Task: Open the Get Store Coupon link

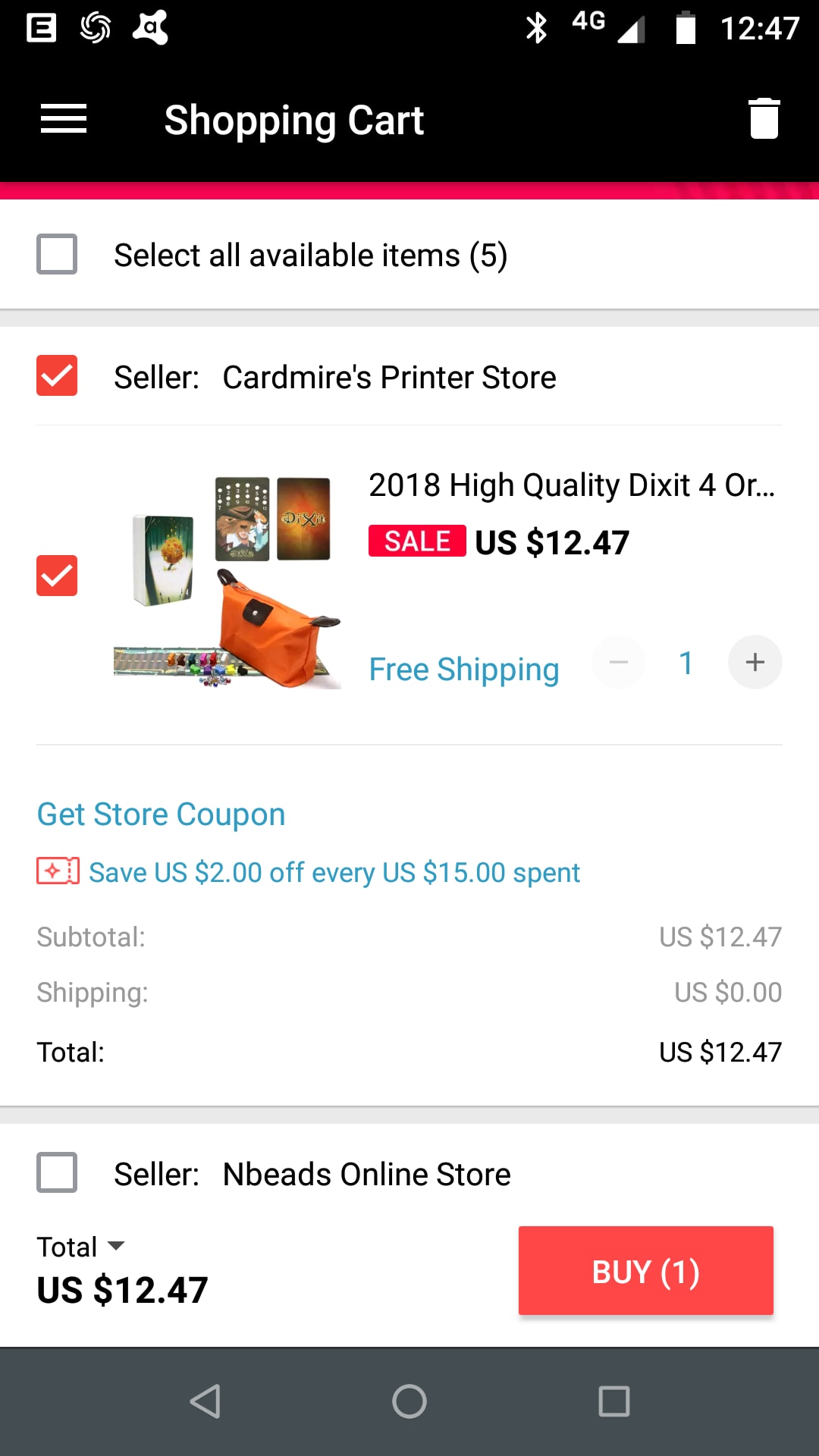Action: click(161, 814)
